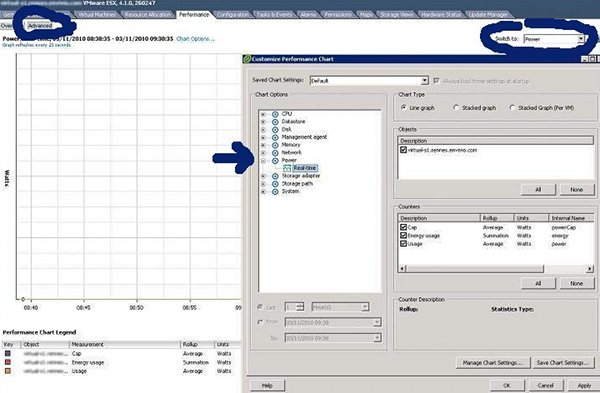Switch to the Resource Allocation tab
This screenshot has width=600, height=393.
click(148, 15)
